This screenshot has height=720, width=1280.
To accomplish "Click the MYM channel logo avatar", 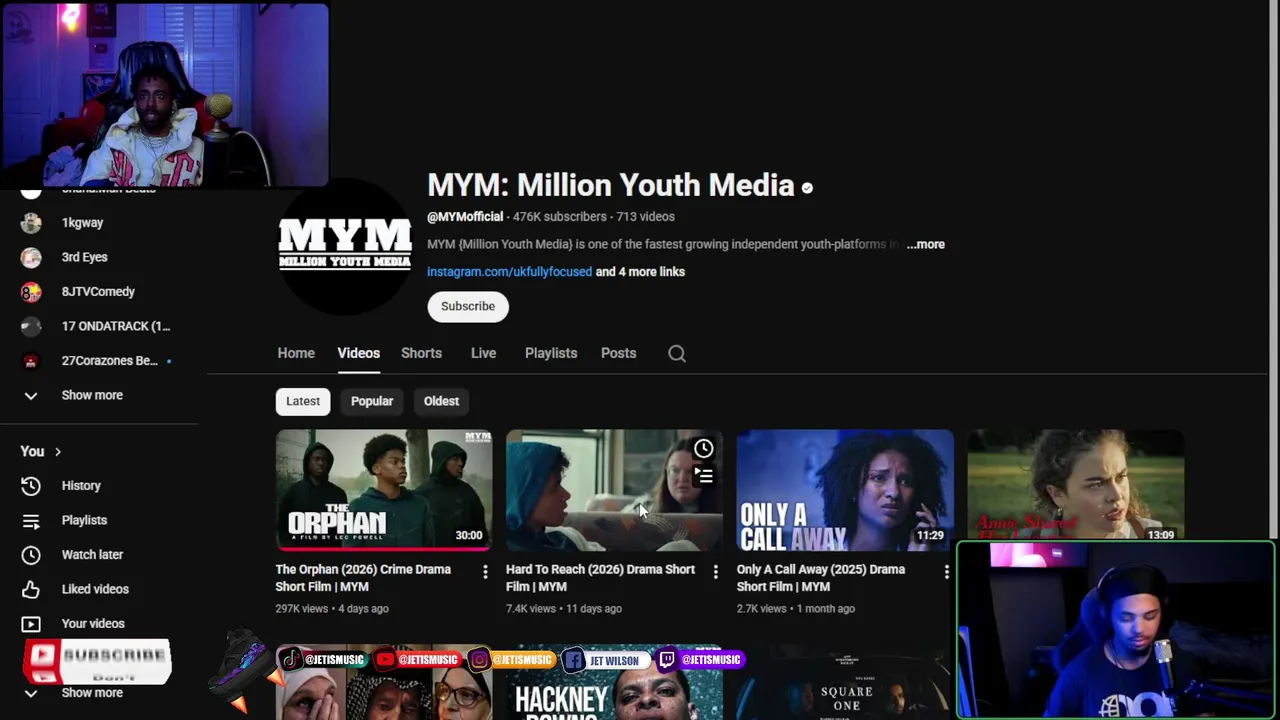I will 345,246.
